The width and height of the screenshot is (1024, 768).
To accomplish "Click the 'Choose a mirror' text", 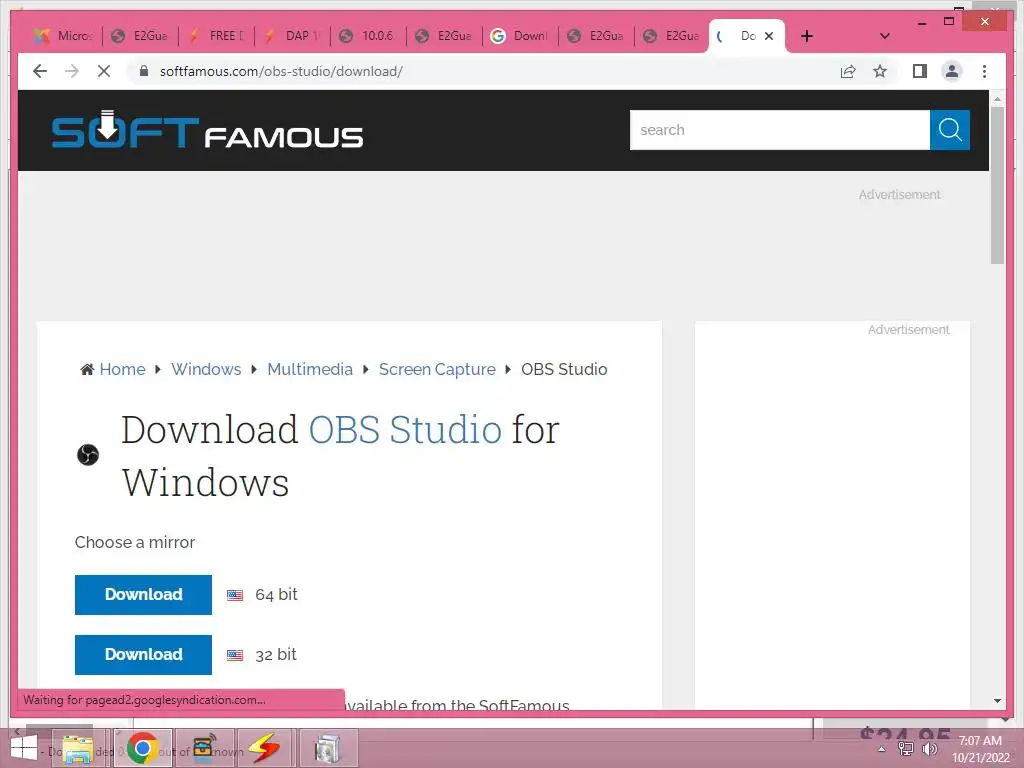I will click(x=135, y=543).
